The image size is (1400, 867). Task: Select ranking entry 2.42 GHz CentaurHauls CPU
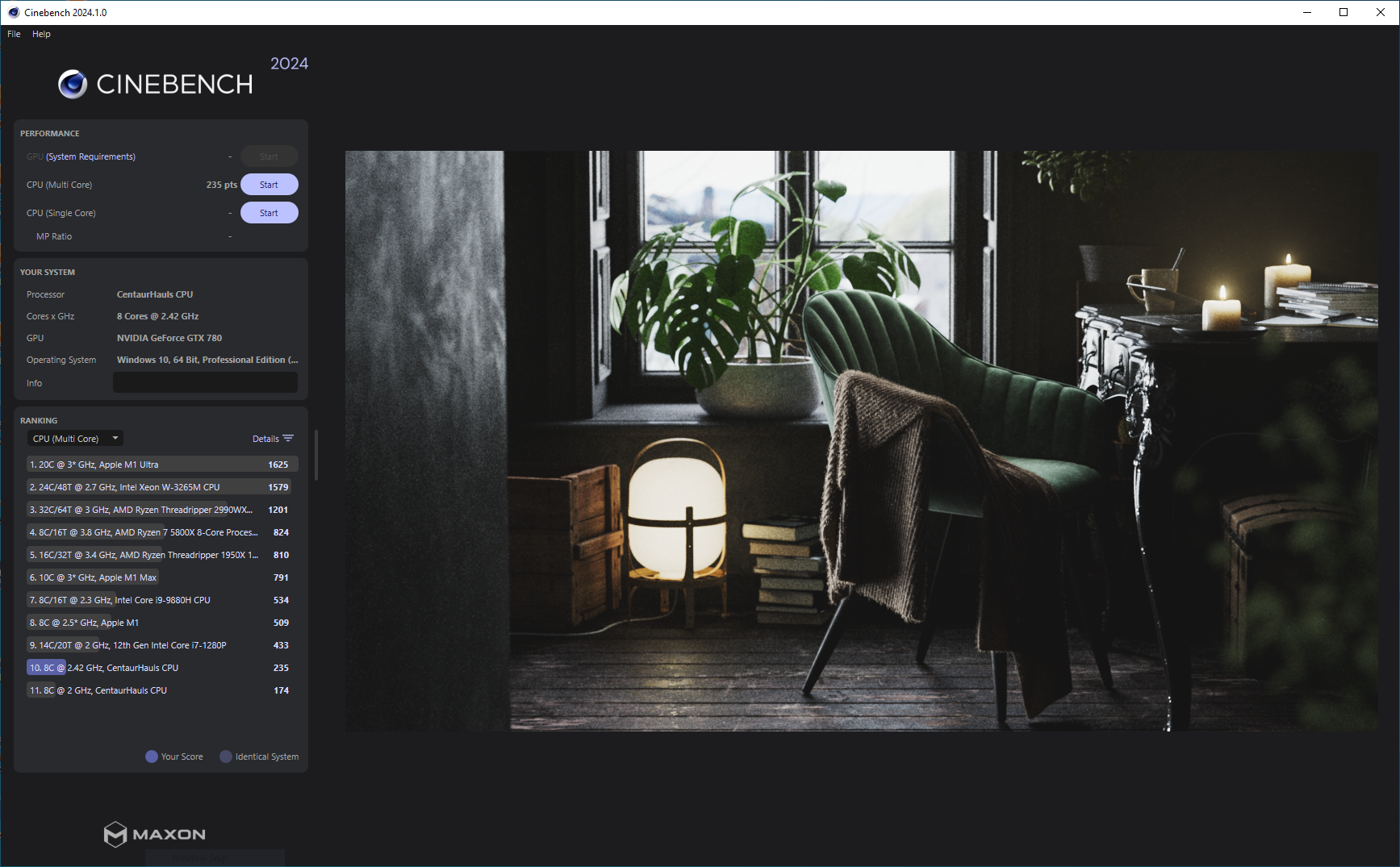162,668
